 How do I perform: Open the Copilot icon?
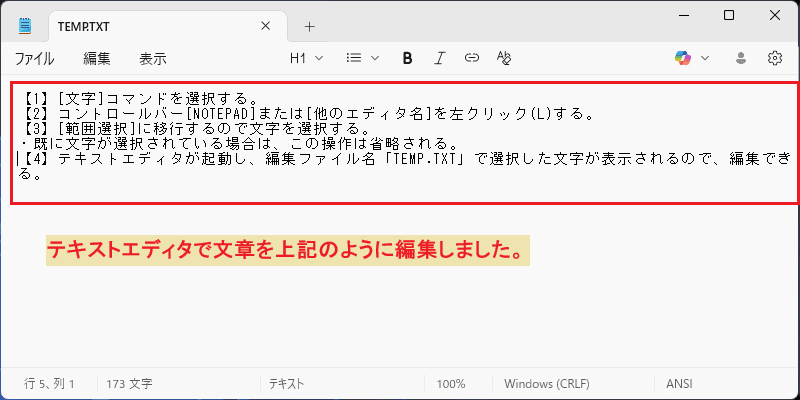[x=683, y=58]
